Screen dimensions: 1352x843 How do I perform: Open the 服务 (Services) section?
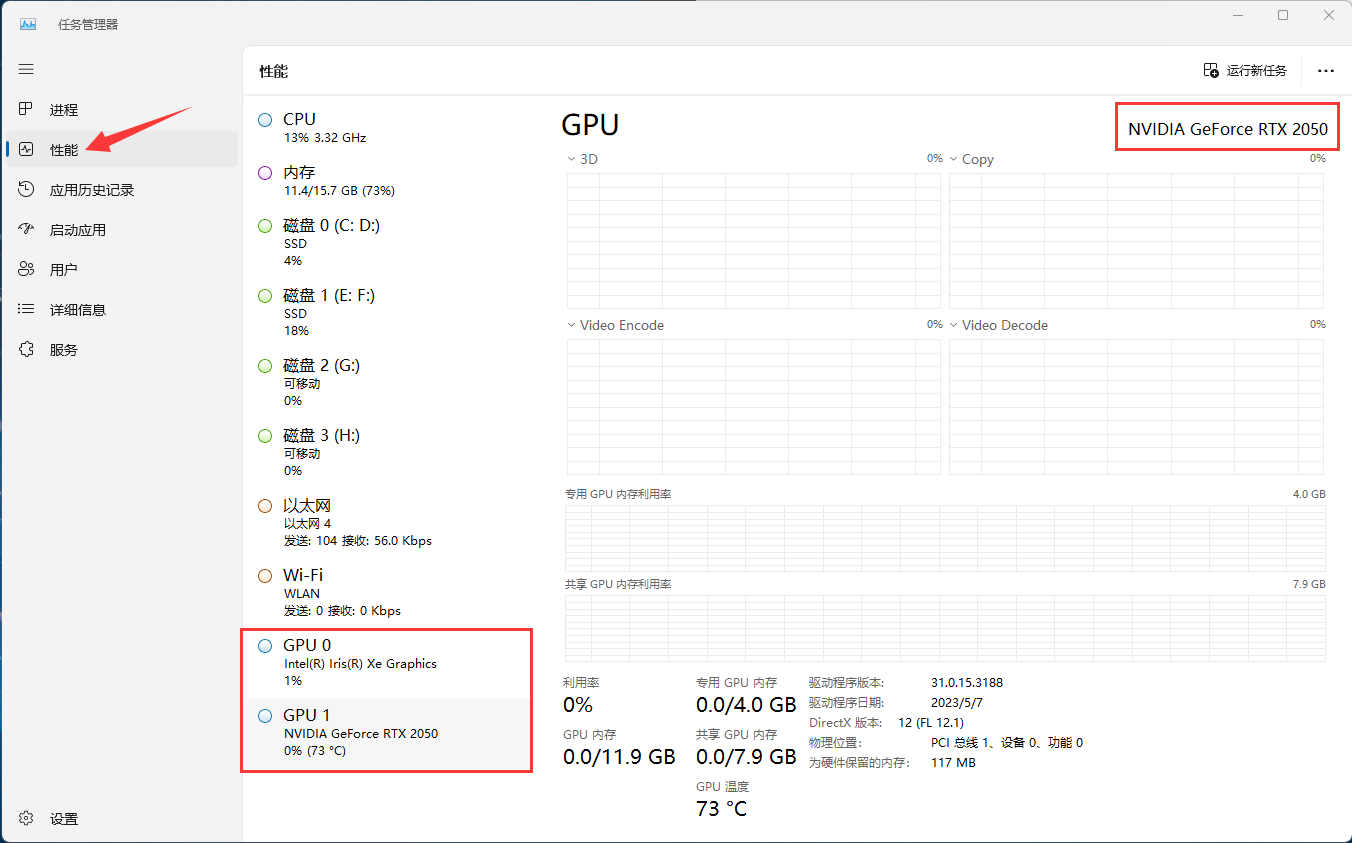(x=63, y=349)
